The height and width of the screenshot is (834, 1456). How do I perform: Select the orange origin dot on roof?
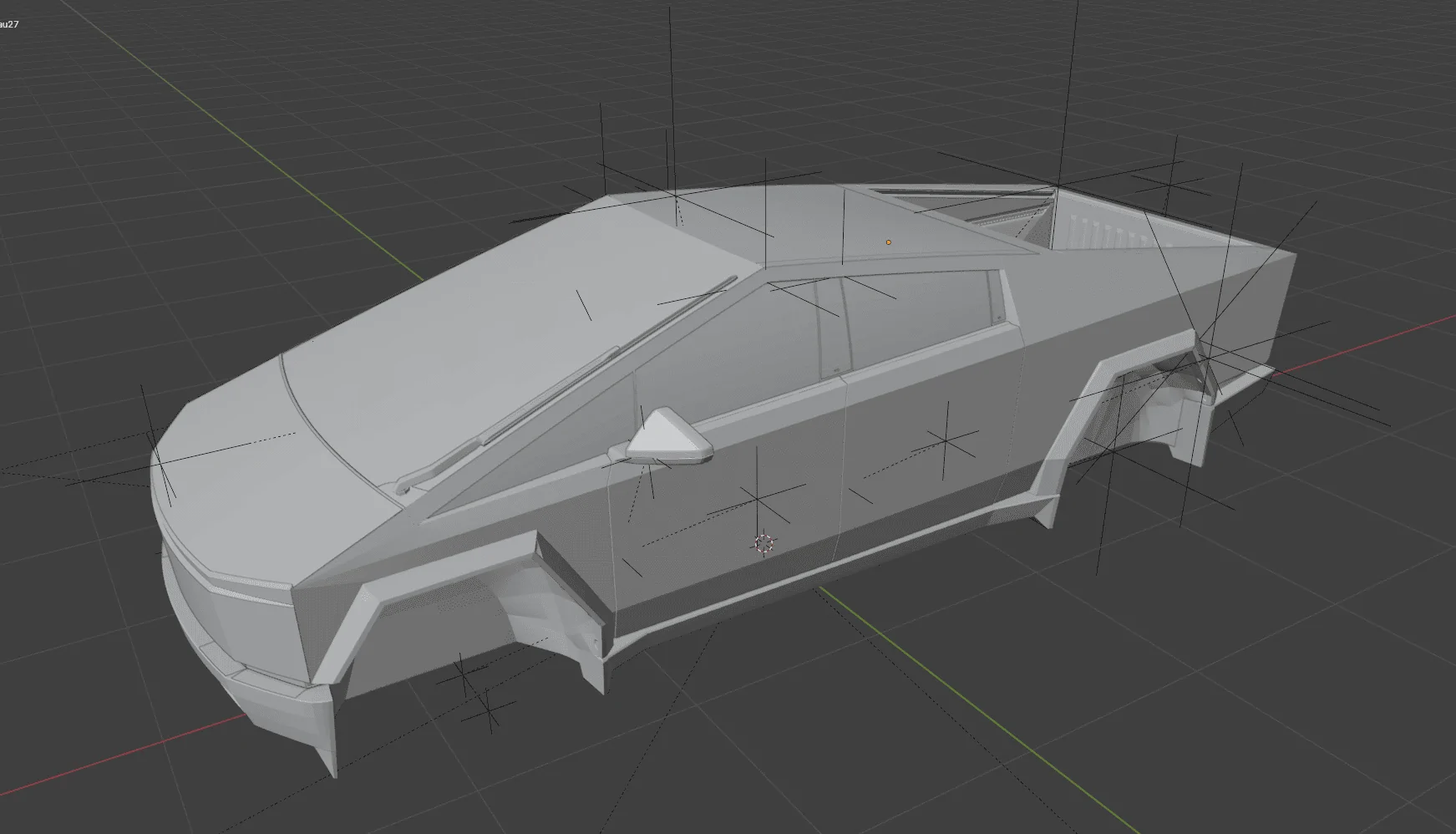pos(888,242)
